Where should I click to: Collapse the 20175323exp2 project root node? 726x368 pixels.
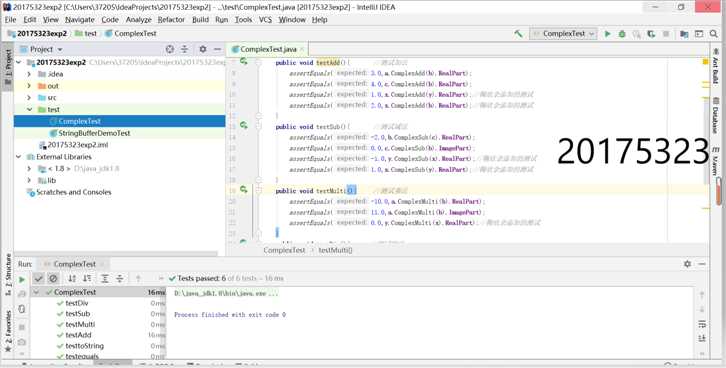click(x=19, y=62)
